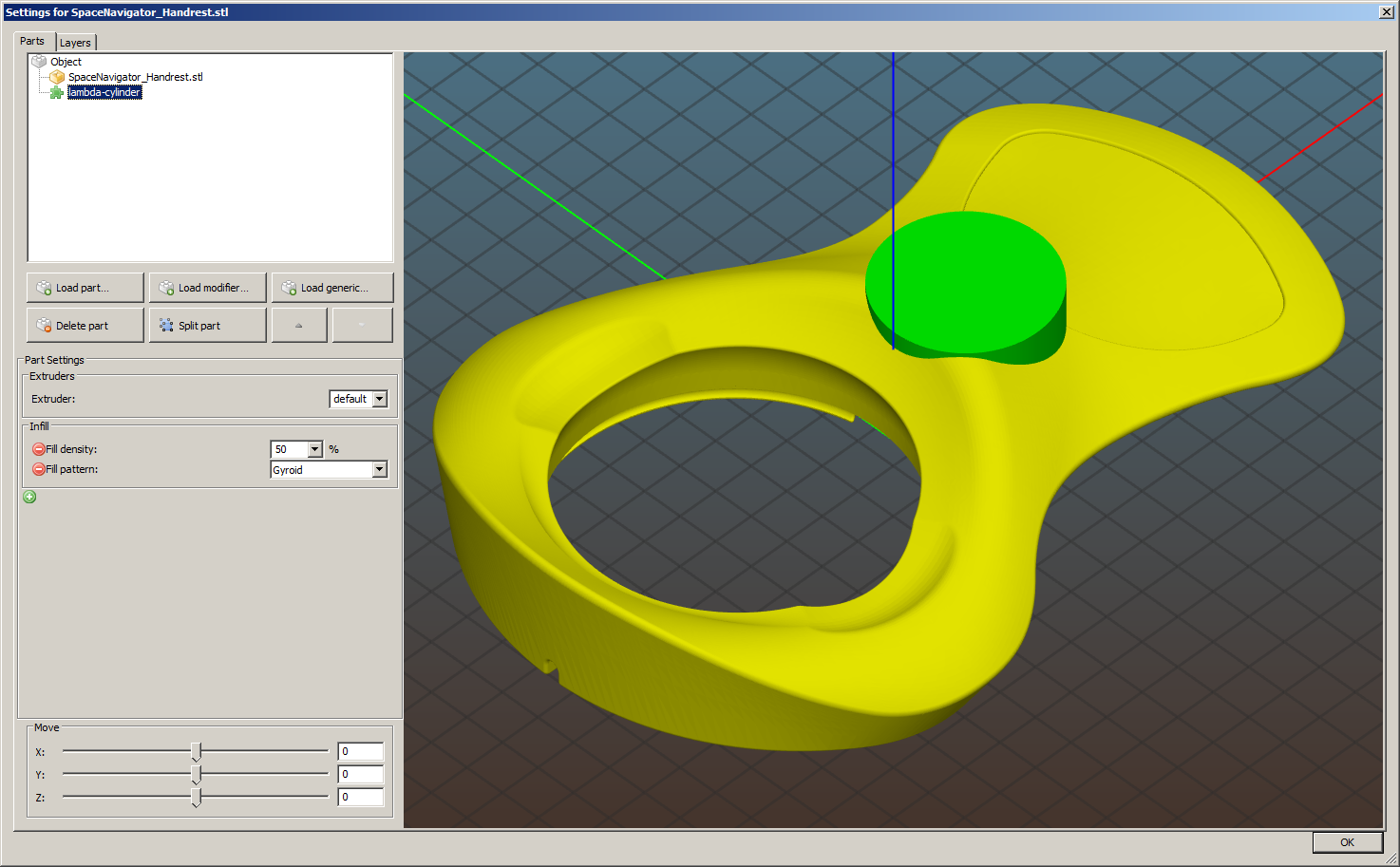Click the Z move slider handle
1400x867 pixels.
point(197,798)
